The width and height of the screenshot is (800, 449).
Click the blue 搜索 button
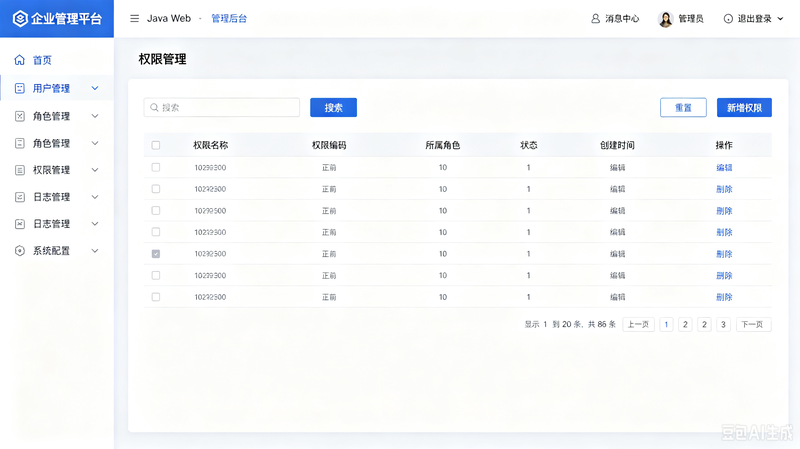(x=333, y=108)
